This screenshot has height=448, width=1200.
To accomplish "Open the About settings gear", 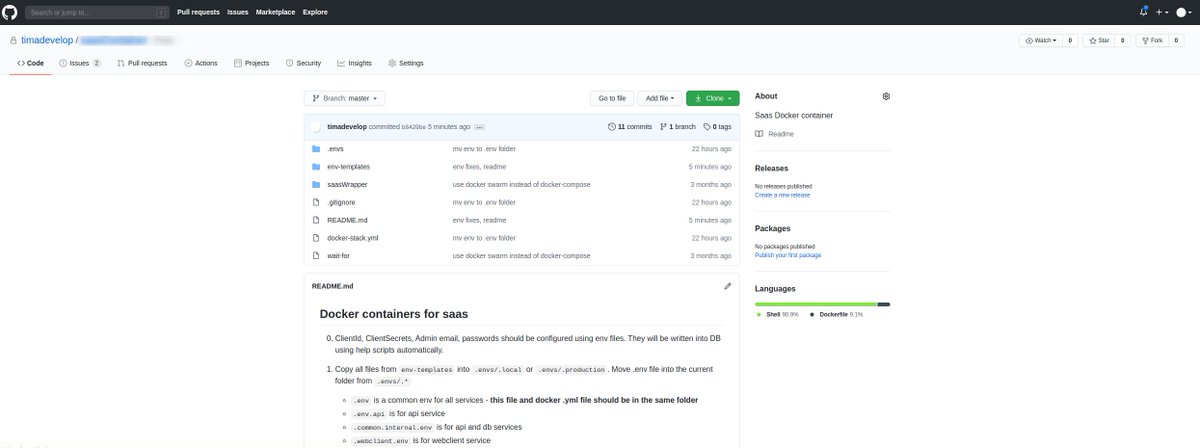I will [x=886, y=96].
